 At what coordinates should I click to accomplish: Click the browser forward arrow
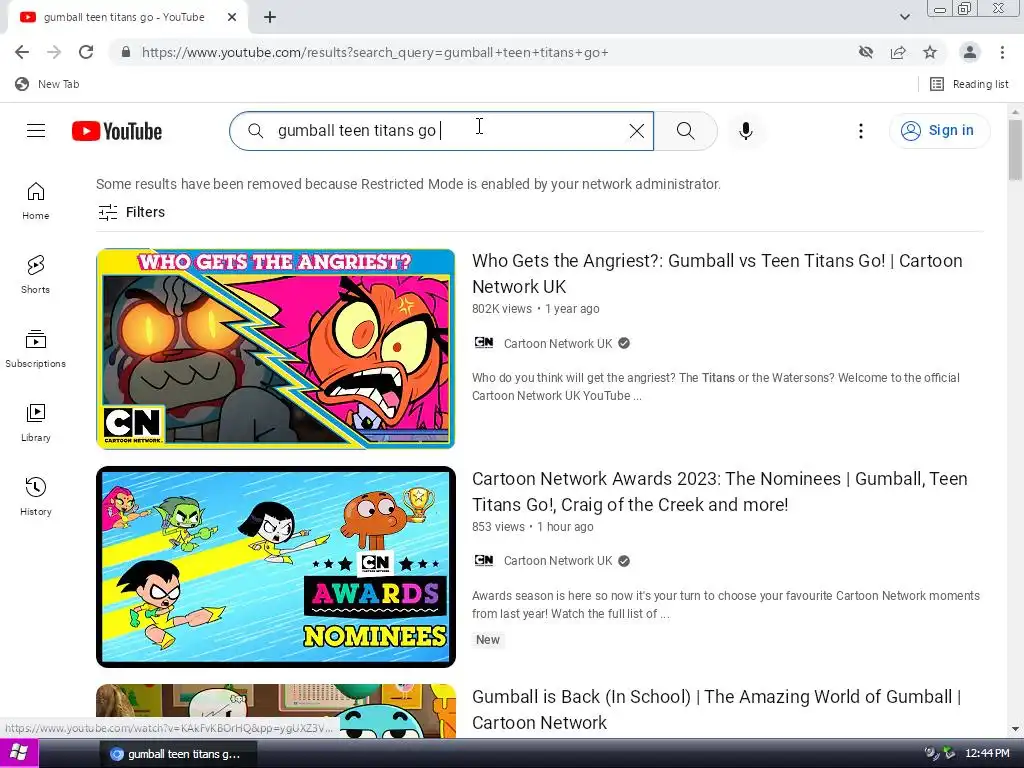coord(54,52)
